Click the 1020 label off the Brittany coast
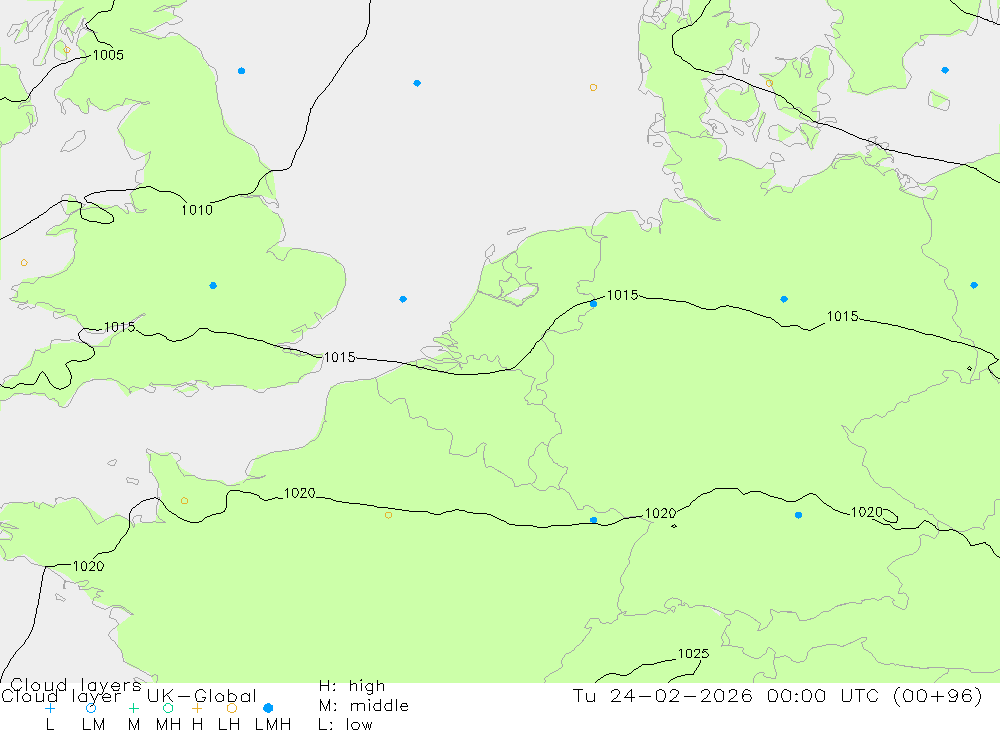The height and width of the screenshot is (733, 1000). tap(89, 566)
